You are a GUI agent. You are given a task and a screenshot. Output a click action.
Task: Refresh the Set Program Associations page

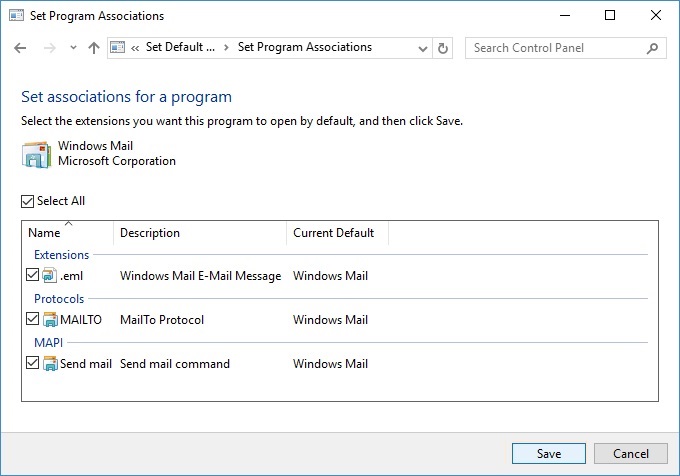coord(442,48)
